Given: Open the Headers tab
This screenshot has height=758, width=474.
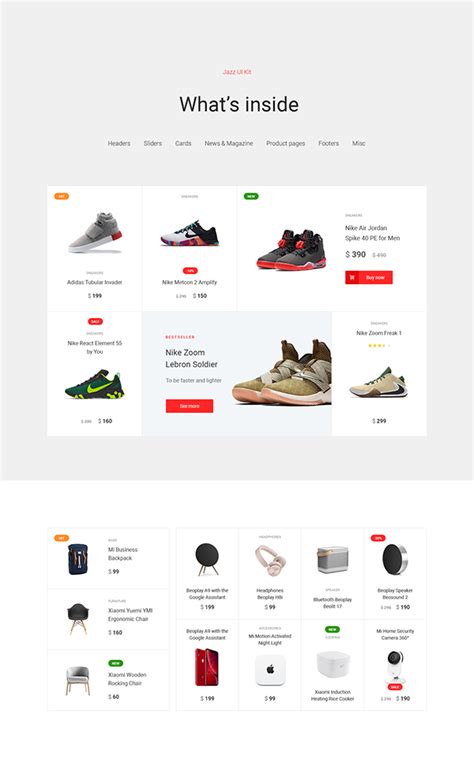Looking at the screenshot, I should (x=119, y=144).
